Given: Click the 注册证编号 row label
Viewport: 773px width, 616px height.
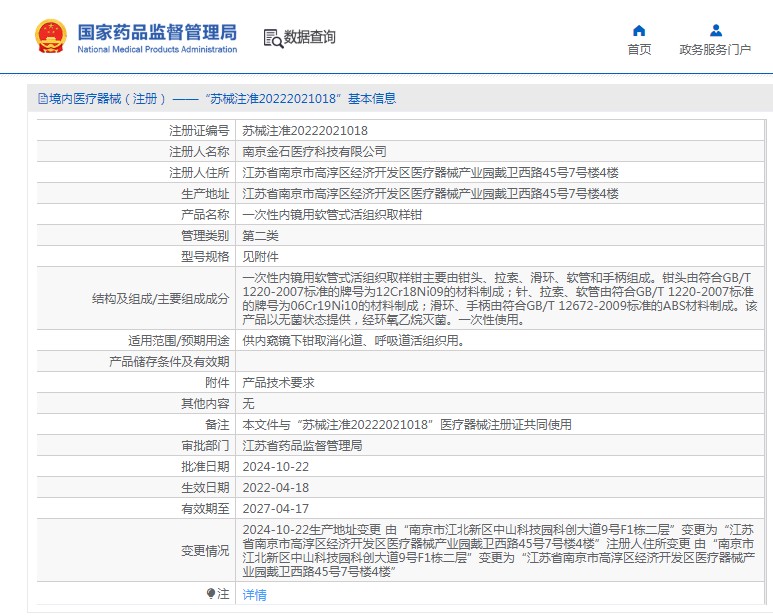Looking at the screenshot, I should (x=199, y=131).
